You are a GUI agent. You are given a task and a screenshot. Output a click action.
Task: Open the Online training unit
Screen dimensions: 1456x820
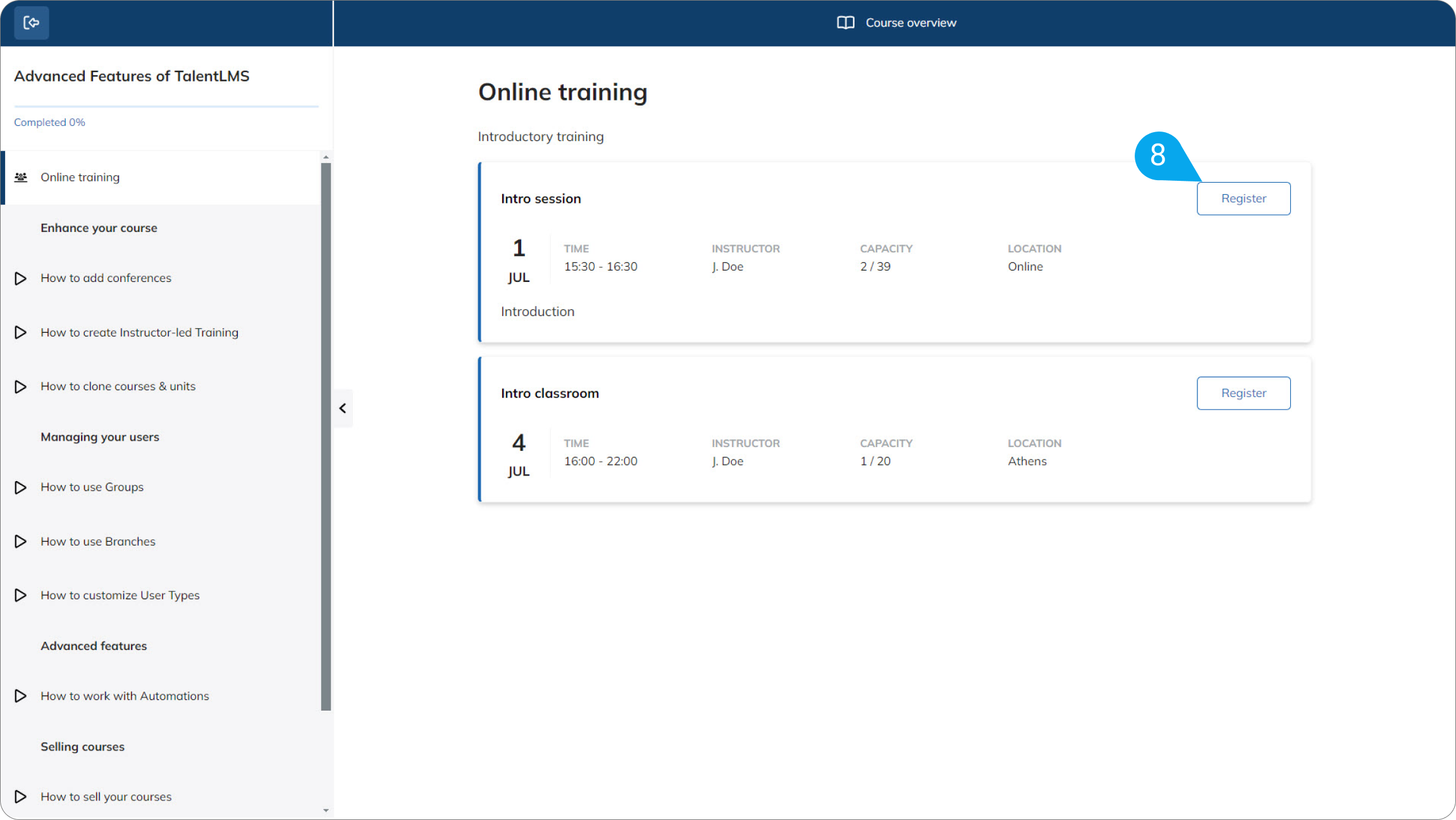coord(80,177)
